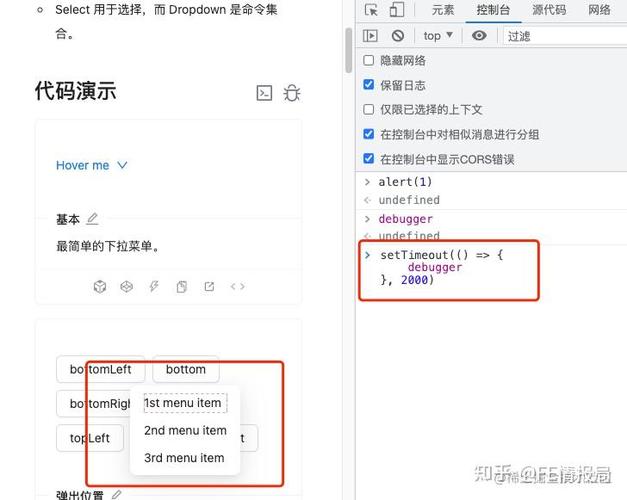Screen dimensions: 627x500
Task: Open the top context dropdown
Action: (438, 36)
